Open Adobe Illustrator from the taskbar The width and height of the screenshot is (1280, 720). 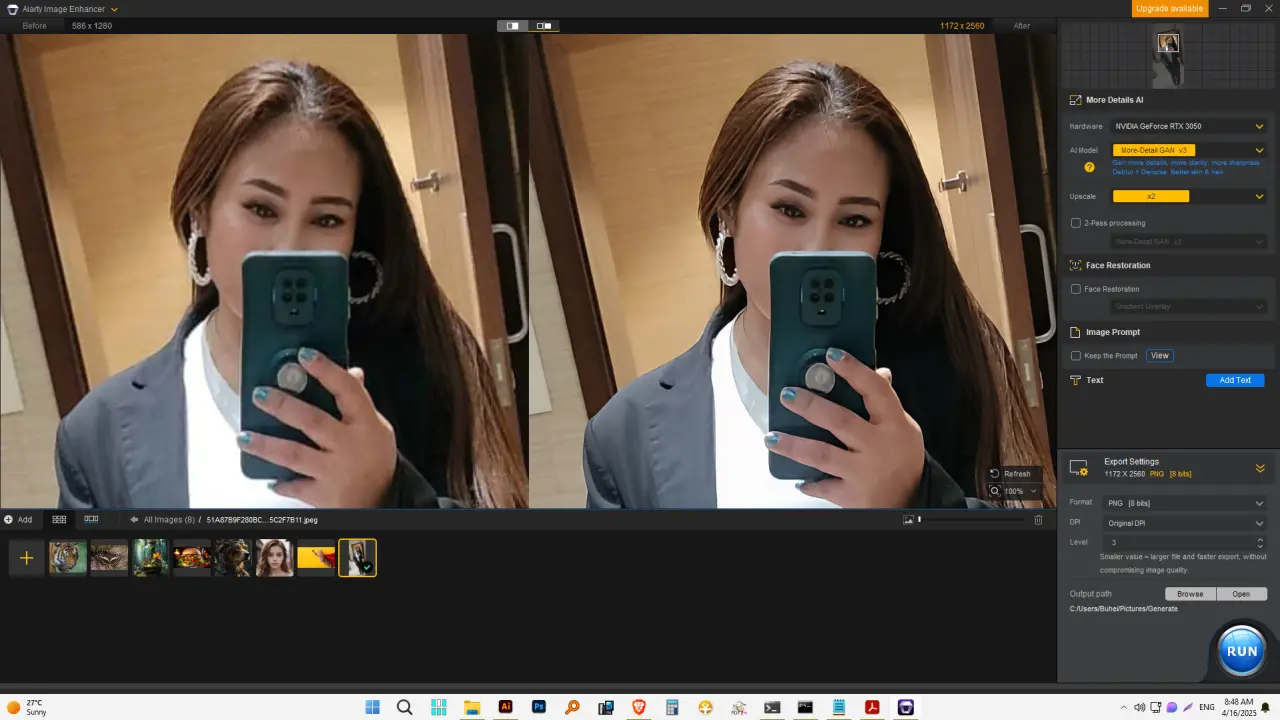point(505,707)
